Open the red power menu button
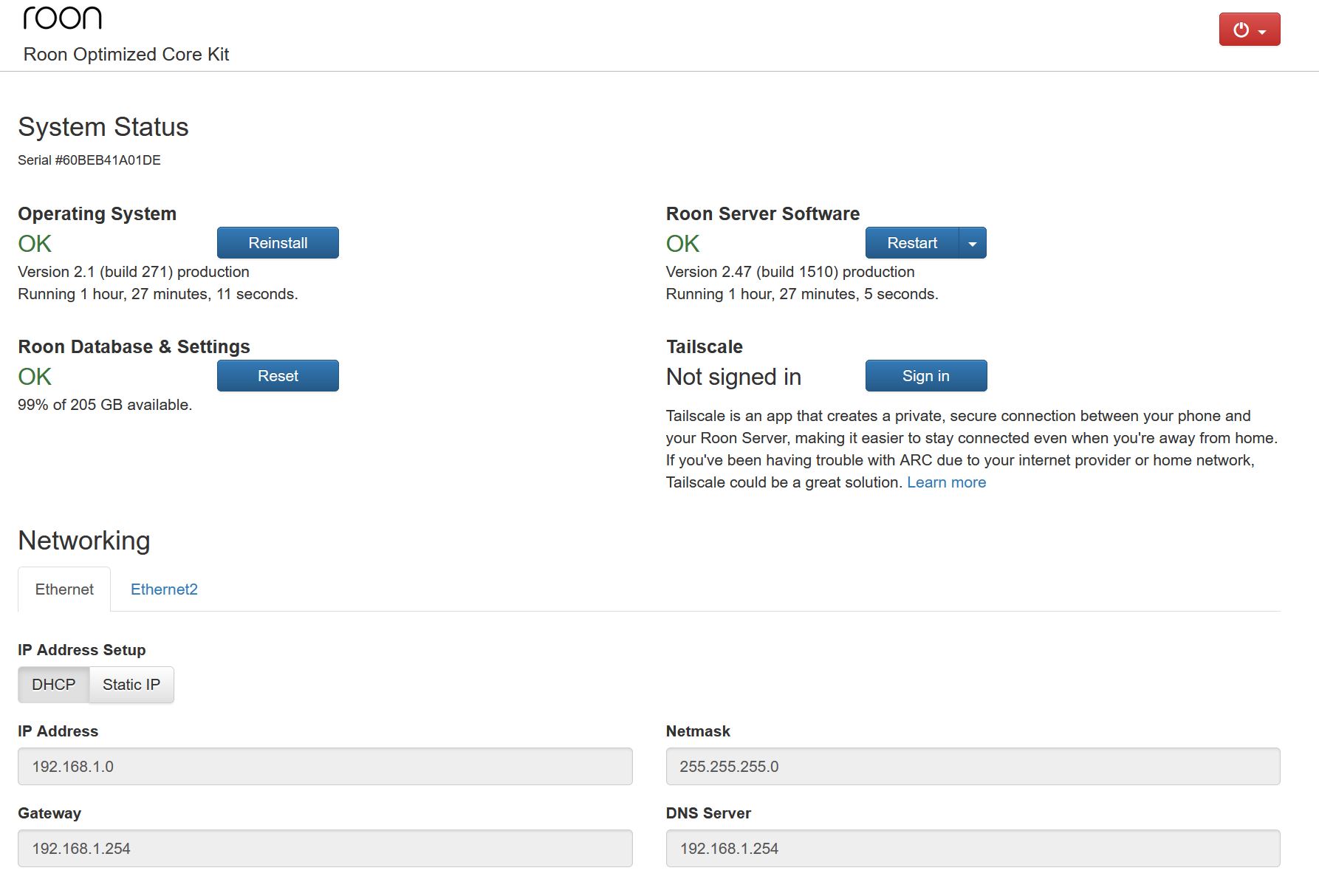 1249,30
